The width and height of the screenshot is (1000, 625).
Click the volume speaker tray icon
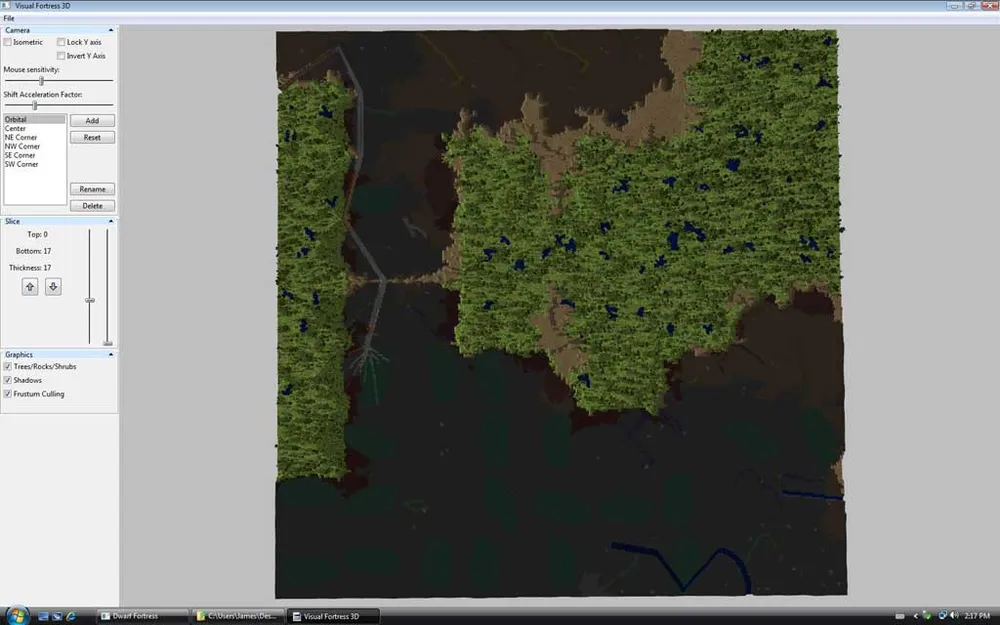pyautogui.click(x=953, y=615)
